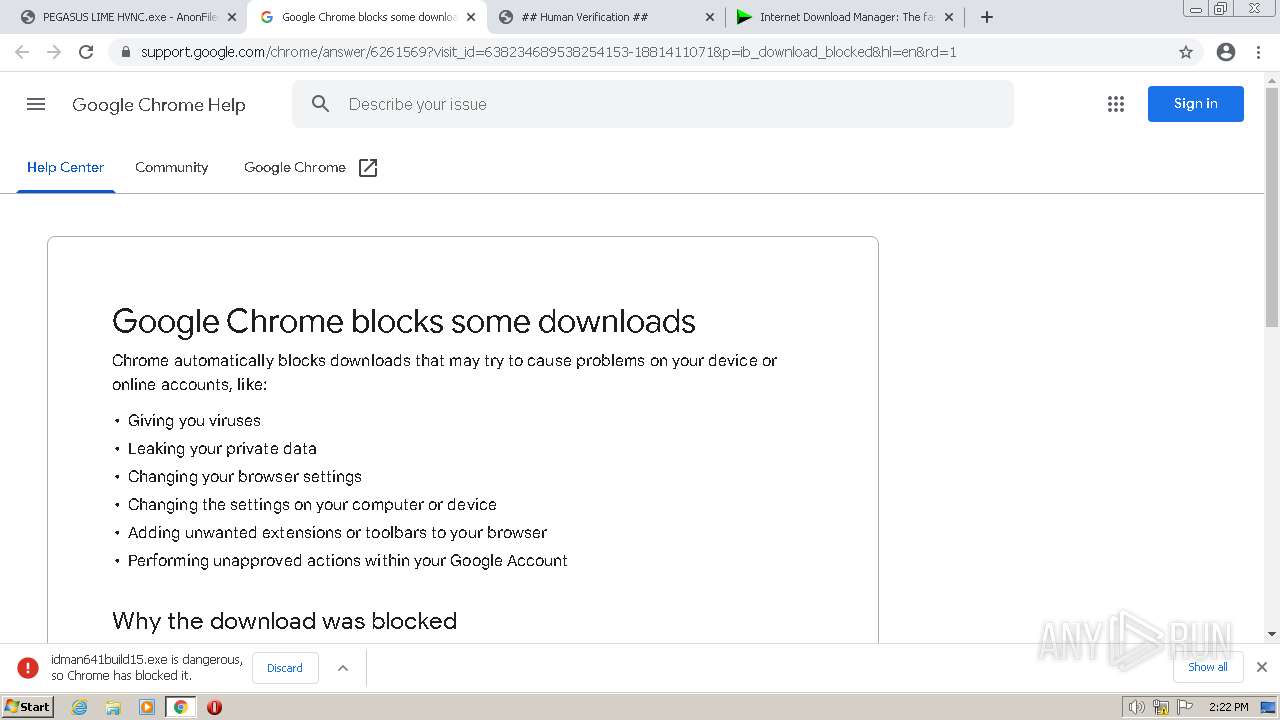This screenshot has height=720, width=1280.
Task: Open the Community tab
Action: [x=172, y=167]
